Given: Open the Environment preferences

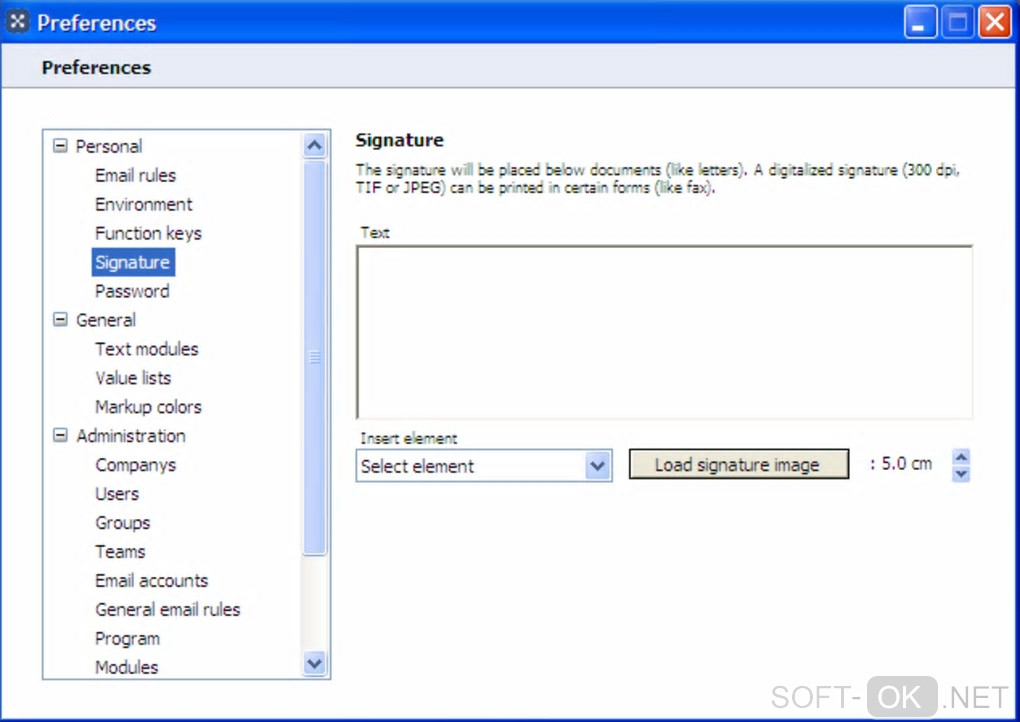Looking at the screenshot, I should pyautogui.click(x=144, y=204).
